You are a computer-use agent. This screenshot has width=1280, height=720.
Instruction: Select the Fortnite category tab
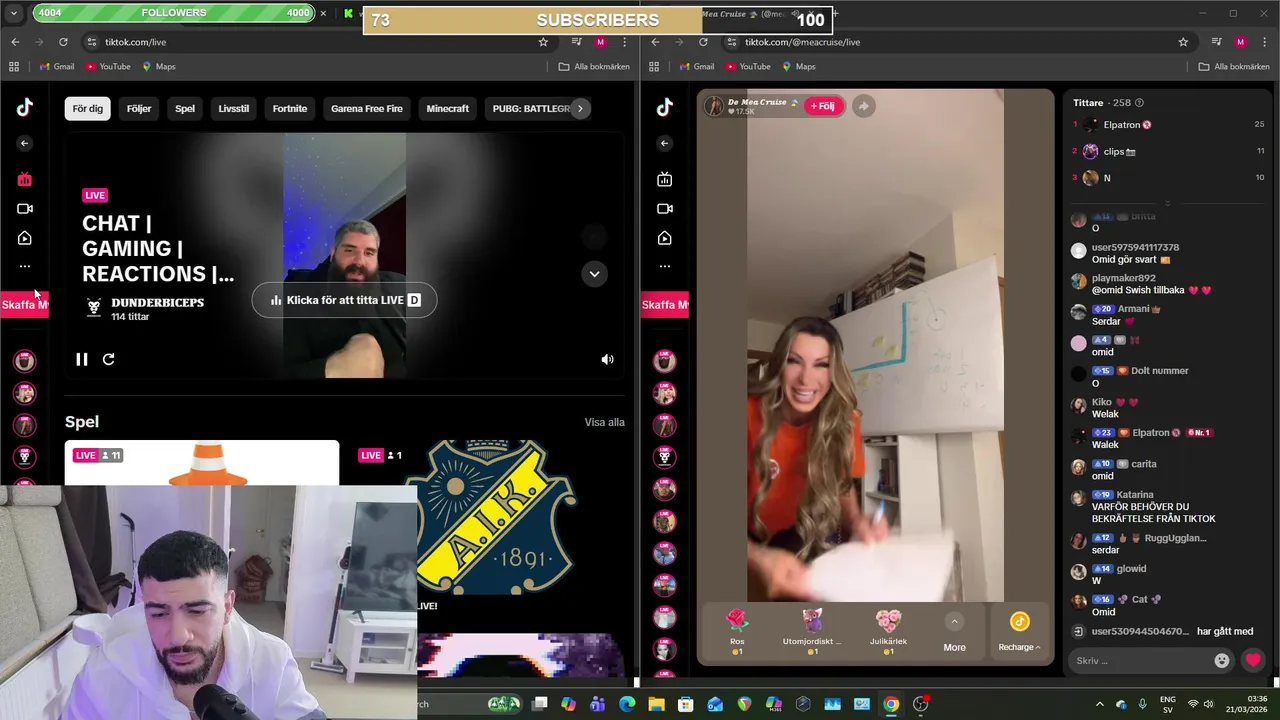(290, 108)
